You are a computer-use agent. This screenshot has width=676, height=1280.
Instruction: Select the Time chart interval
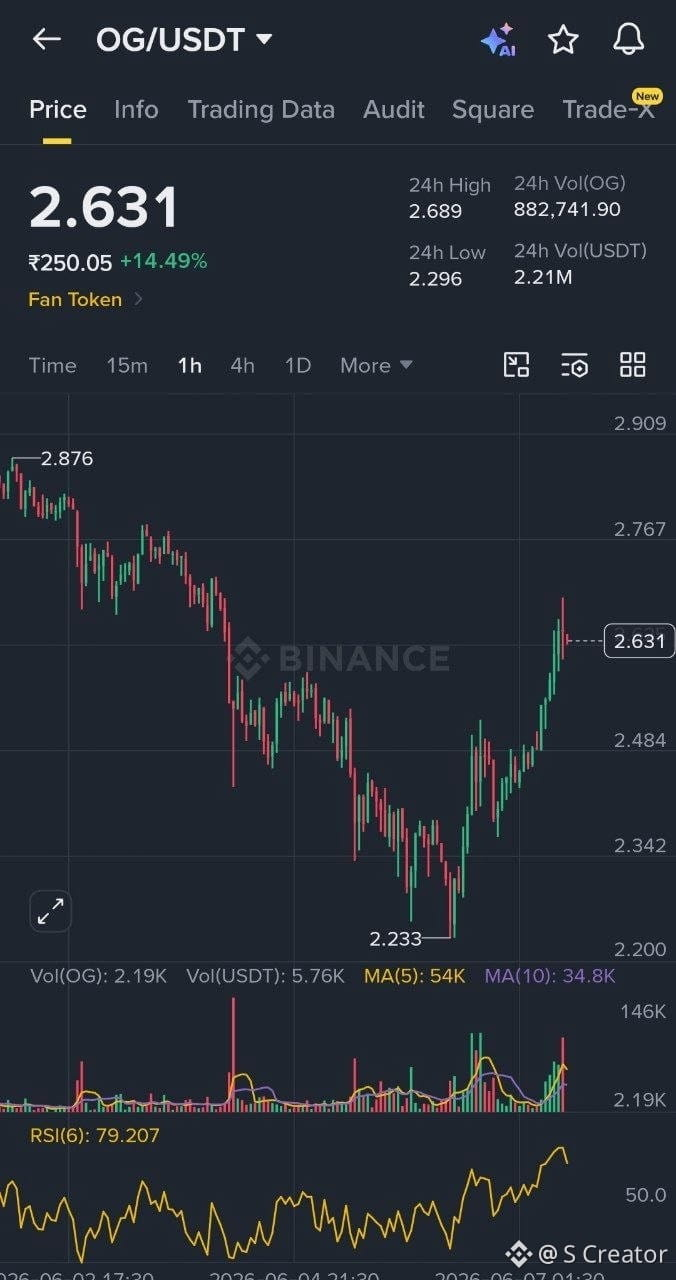coord(52,365)
